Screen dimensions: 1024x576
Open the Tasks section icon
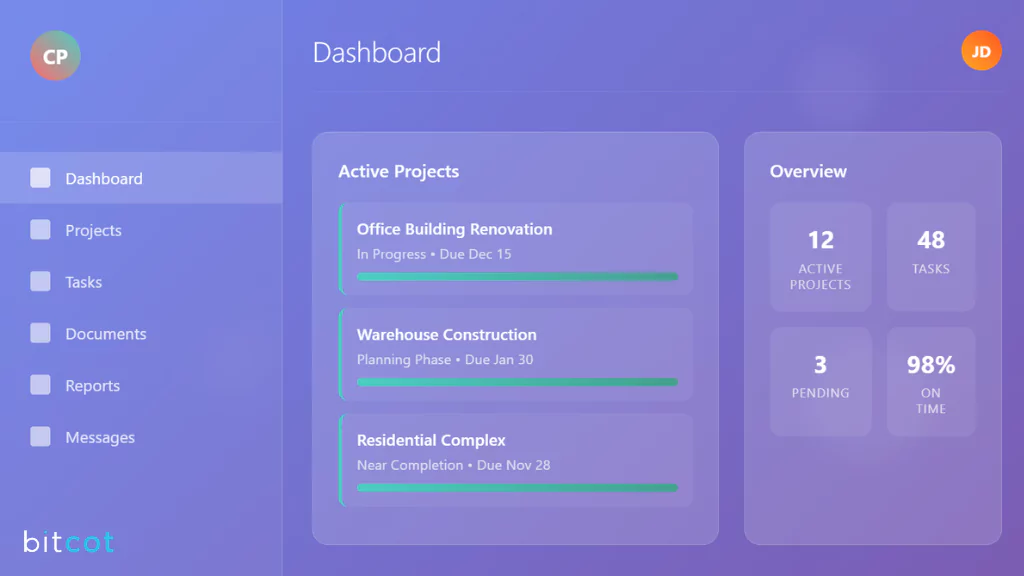(40, 282)
